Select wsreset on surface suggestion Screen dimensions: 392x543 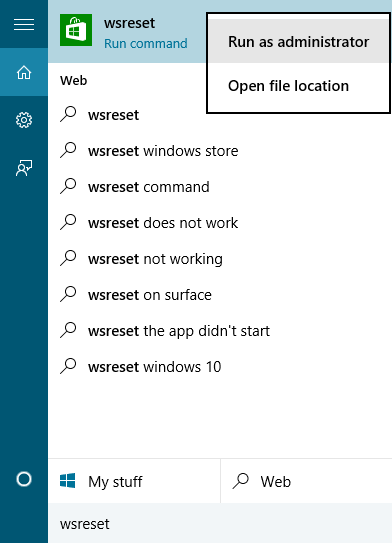[220, 295]
